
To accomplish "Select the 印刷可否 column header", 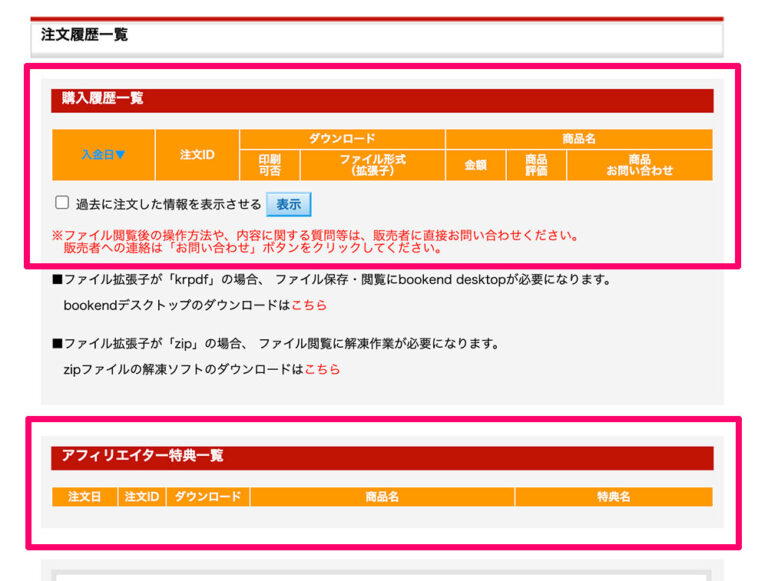I will 269,165.
